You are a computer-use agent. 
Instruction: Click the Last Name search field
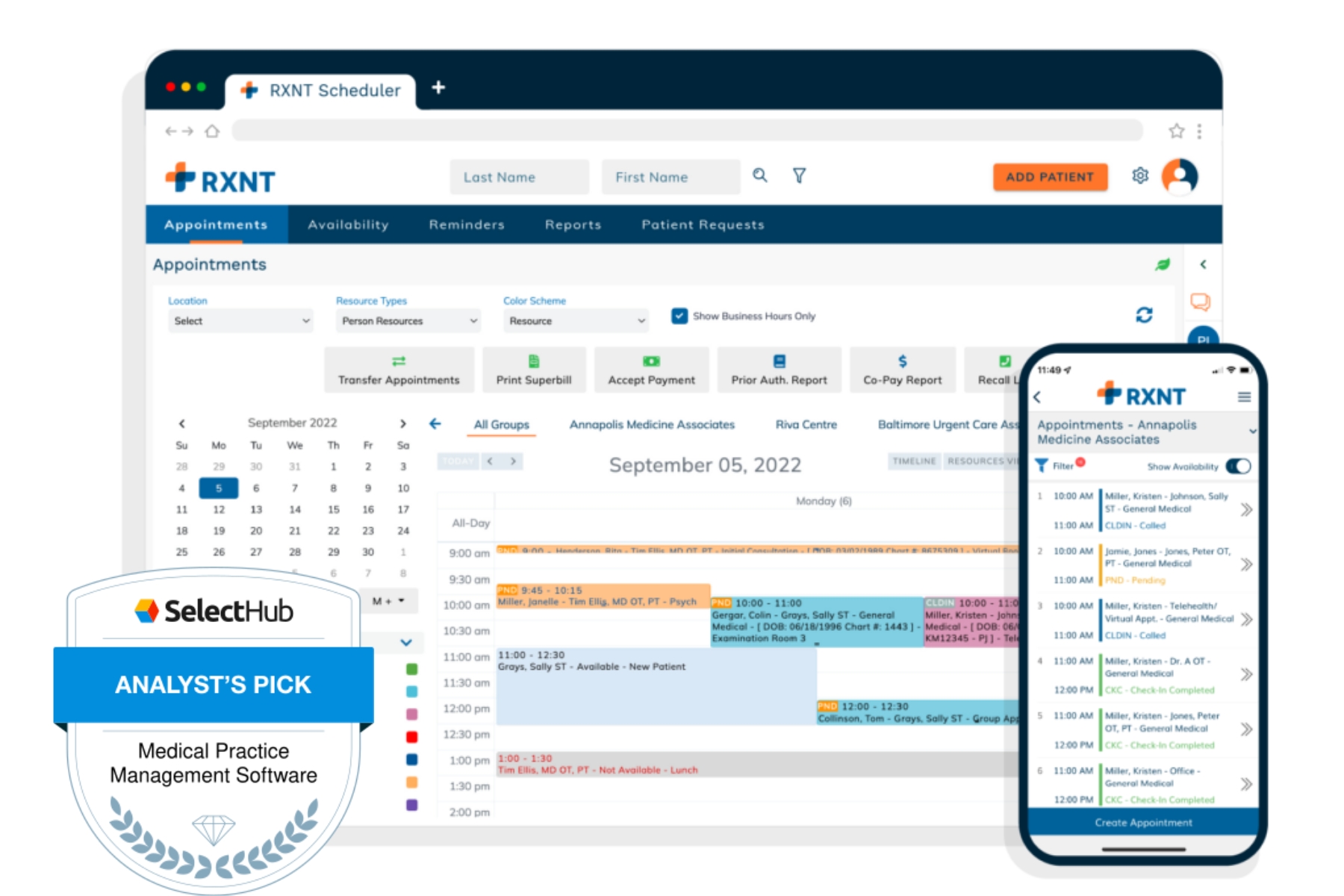coord(519,177)
